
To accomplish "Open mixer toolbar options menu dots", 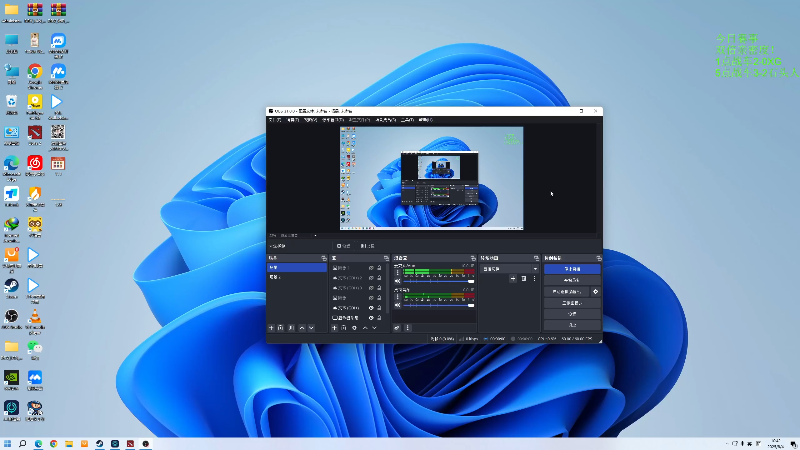I will [407, 328].
